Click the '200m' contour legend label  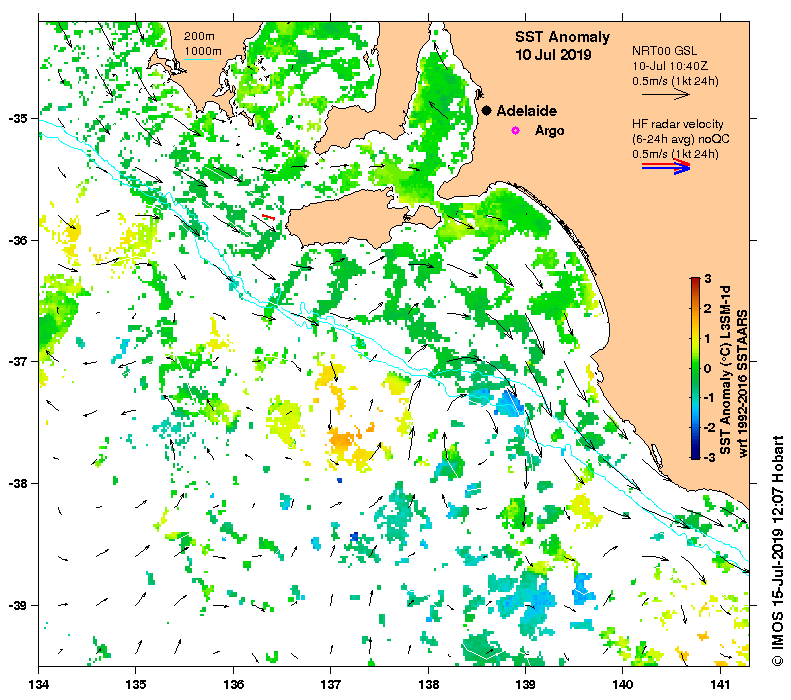click(199, 36)
